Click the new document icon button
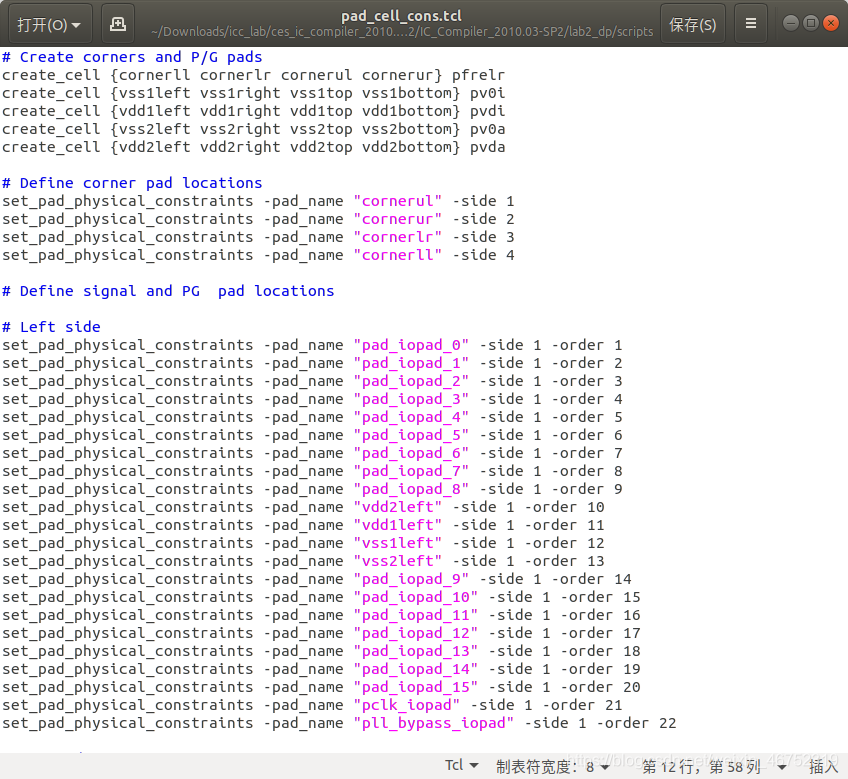This screenshot has width=848, height=779. [118, 24]
